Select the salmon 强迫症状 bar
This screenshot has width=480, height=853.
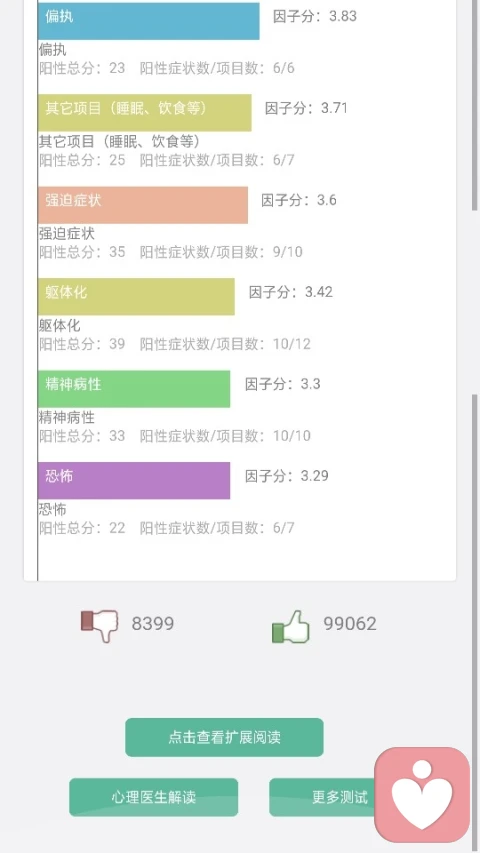(143, 205)
